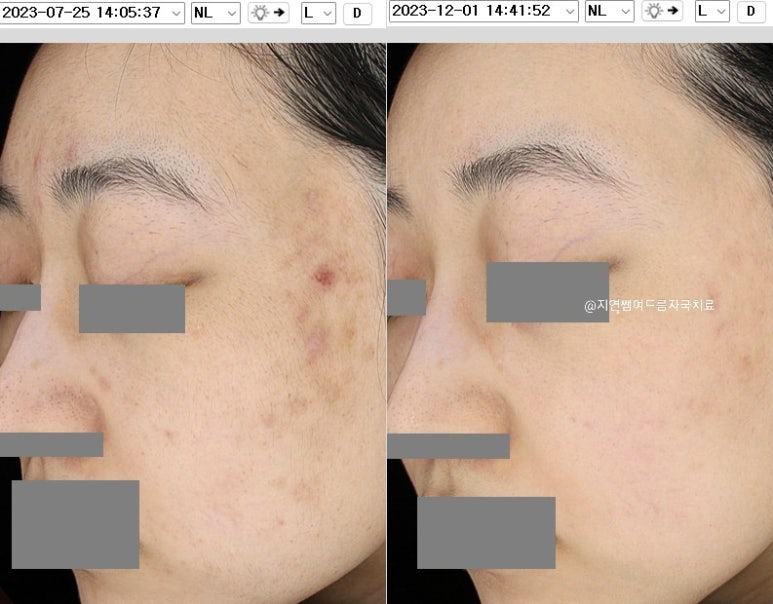Click the Korean watermark text on the right photo
Screen dimensions: 773x604
[x=650, y=305]
